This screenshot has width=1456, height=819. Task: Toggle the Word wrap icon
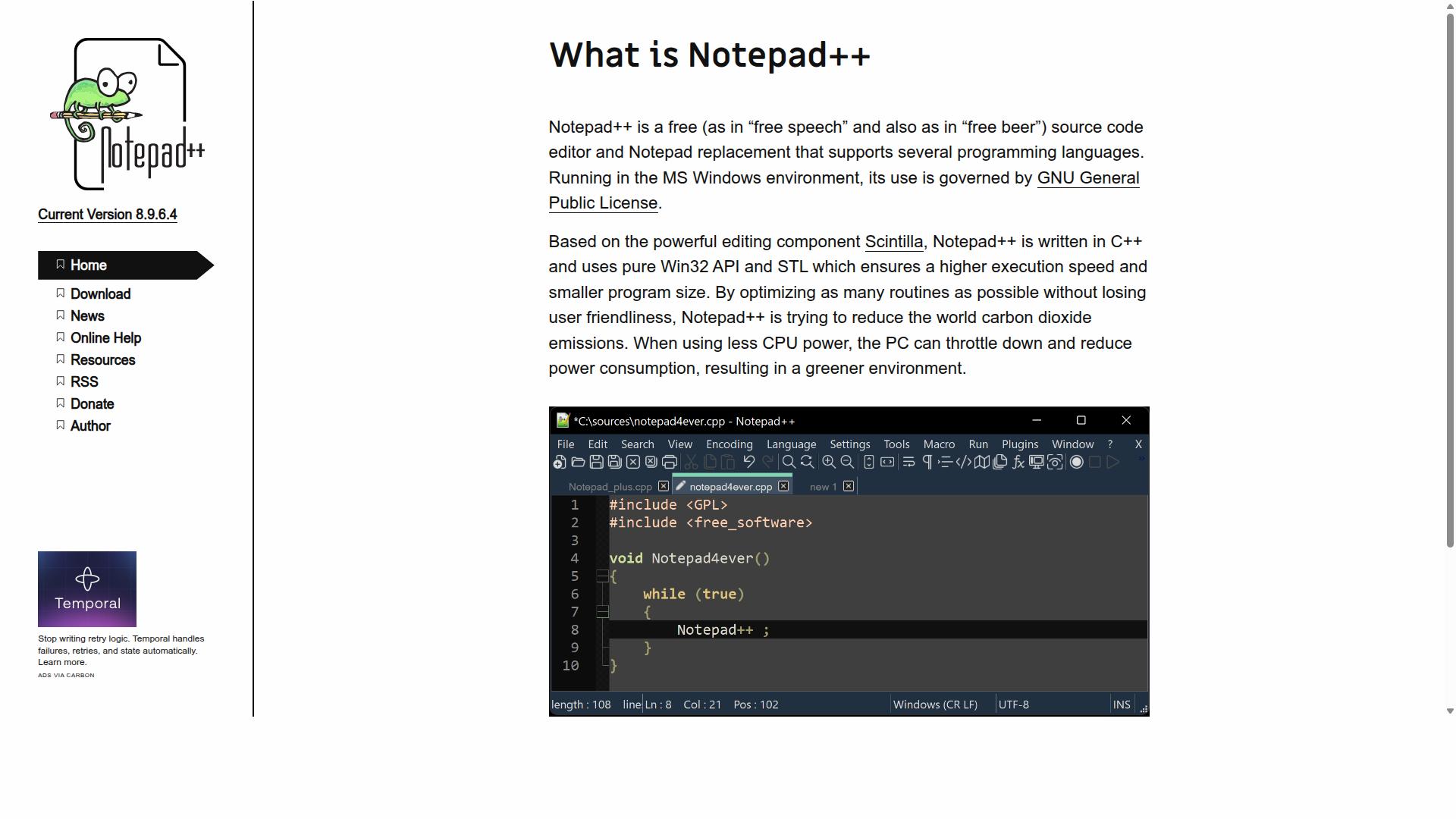coord(908,462)
